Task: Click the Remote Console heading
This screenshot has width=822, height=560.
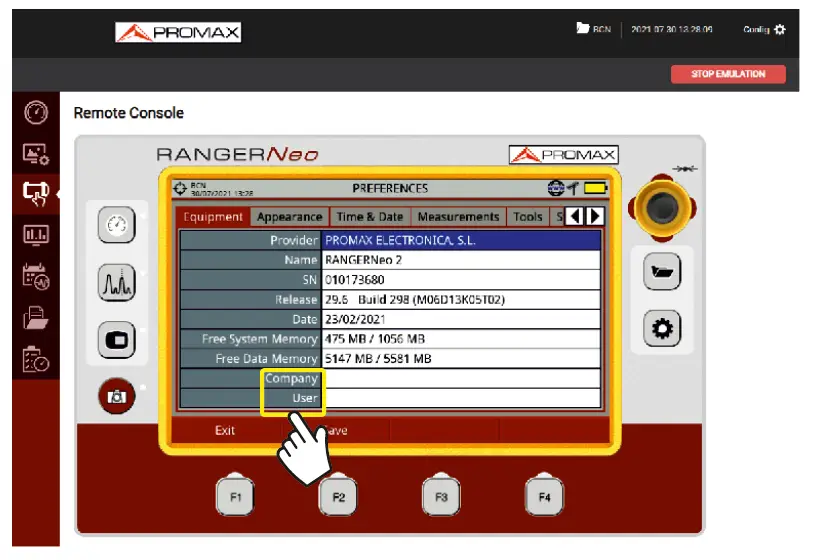Action: click(128, 113)
